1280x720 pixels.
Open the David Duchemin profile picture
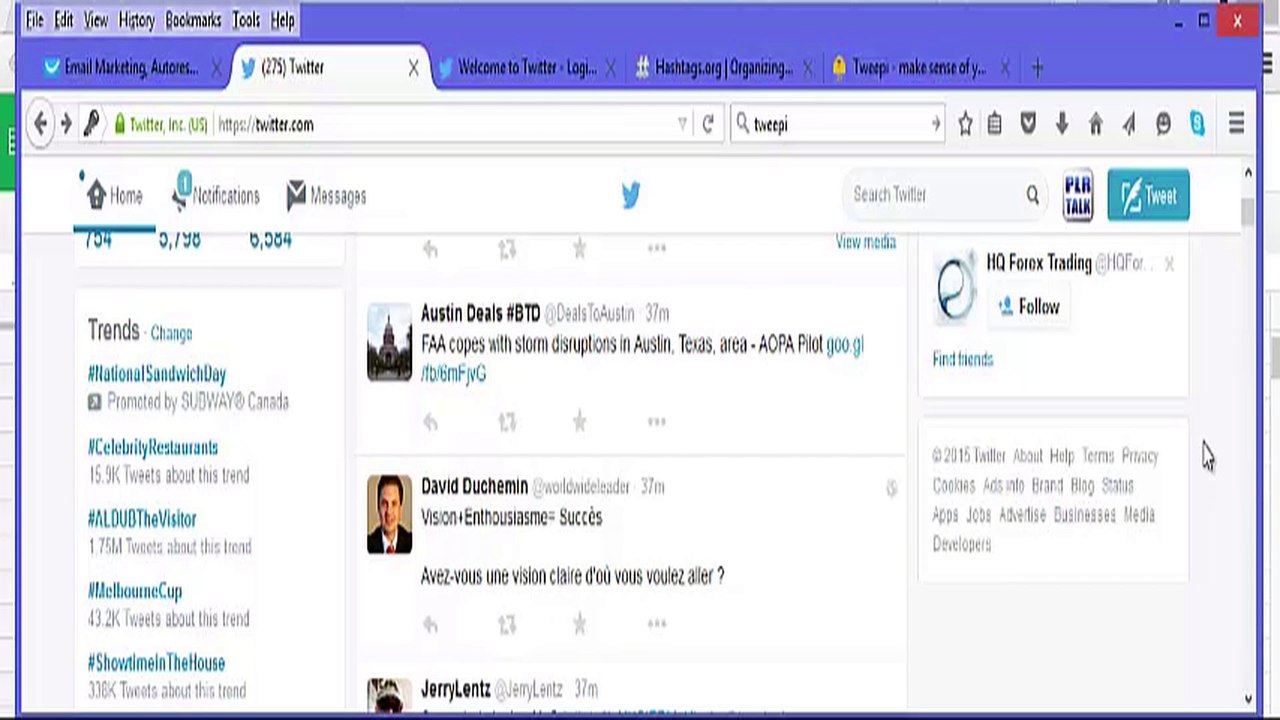pos(389,514)
